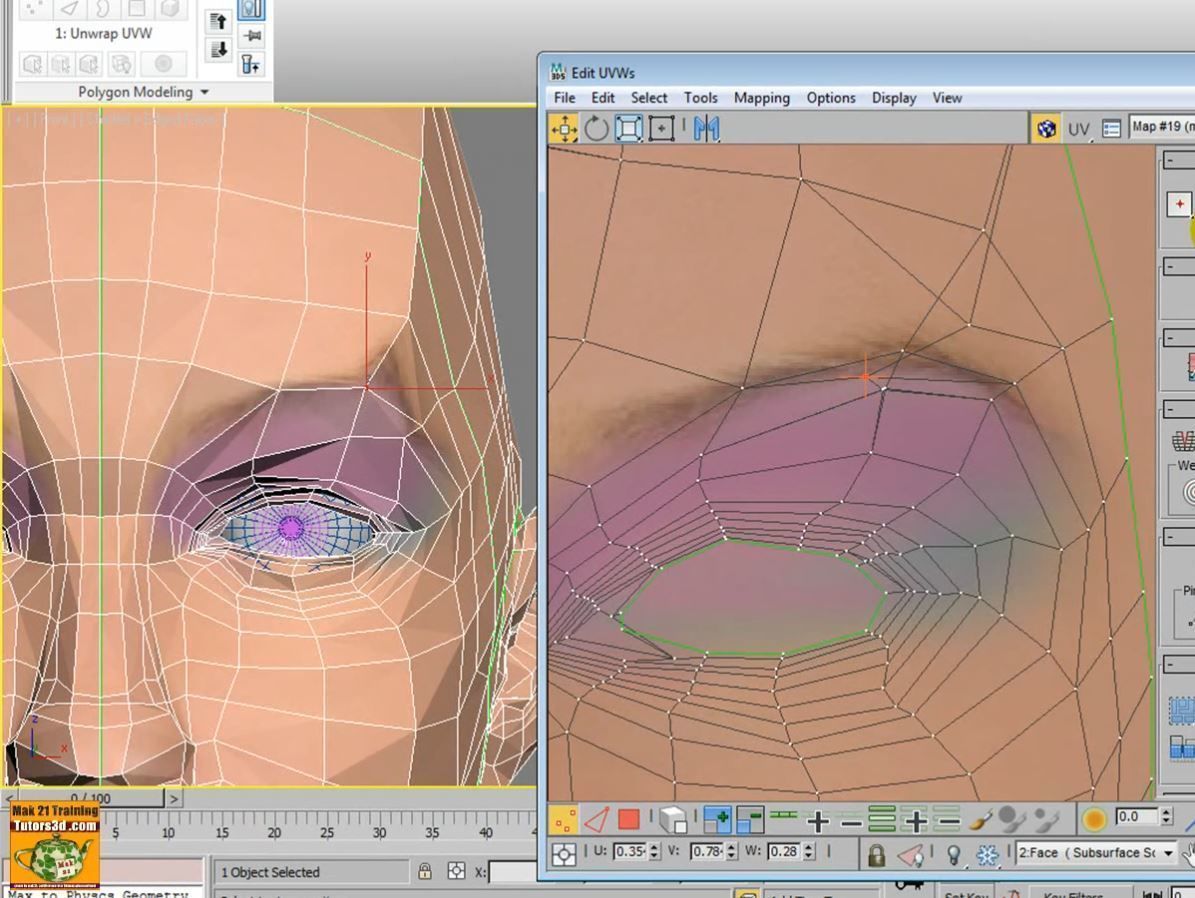Open the Display menu
This screenshot has height=898, width=1195.
(894, 98)
